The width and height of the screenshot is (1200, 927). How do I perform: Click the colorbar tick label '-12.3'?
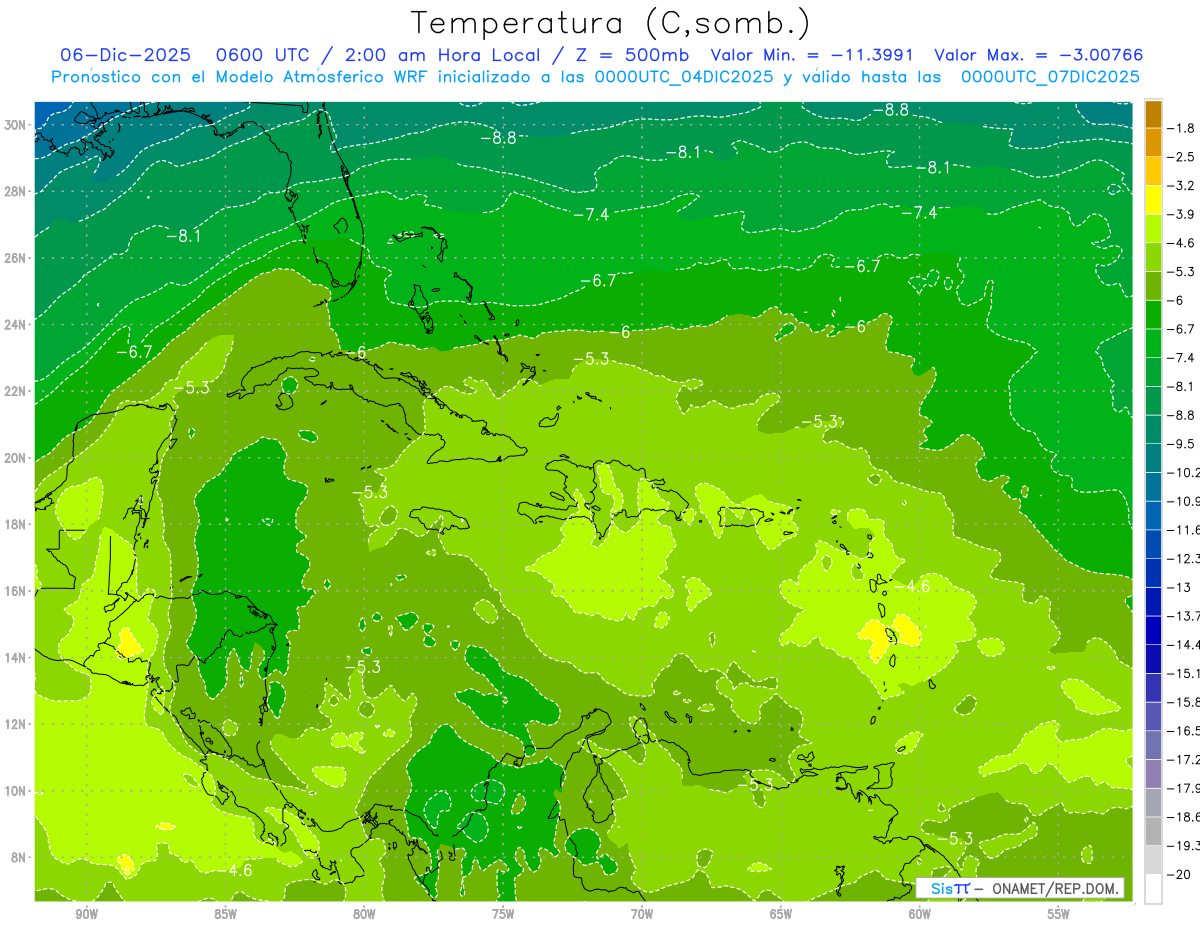1183,558
